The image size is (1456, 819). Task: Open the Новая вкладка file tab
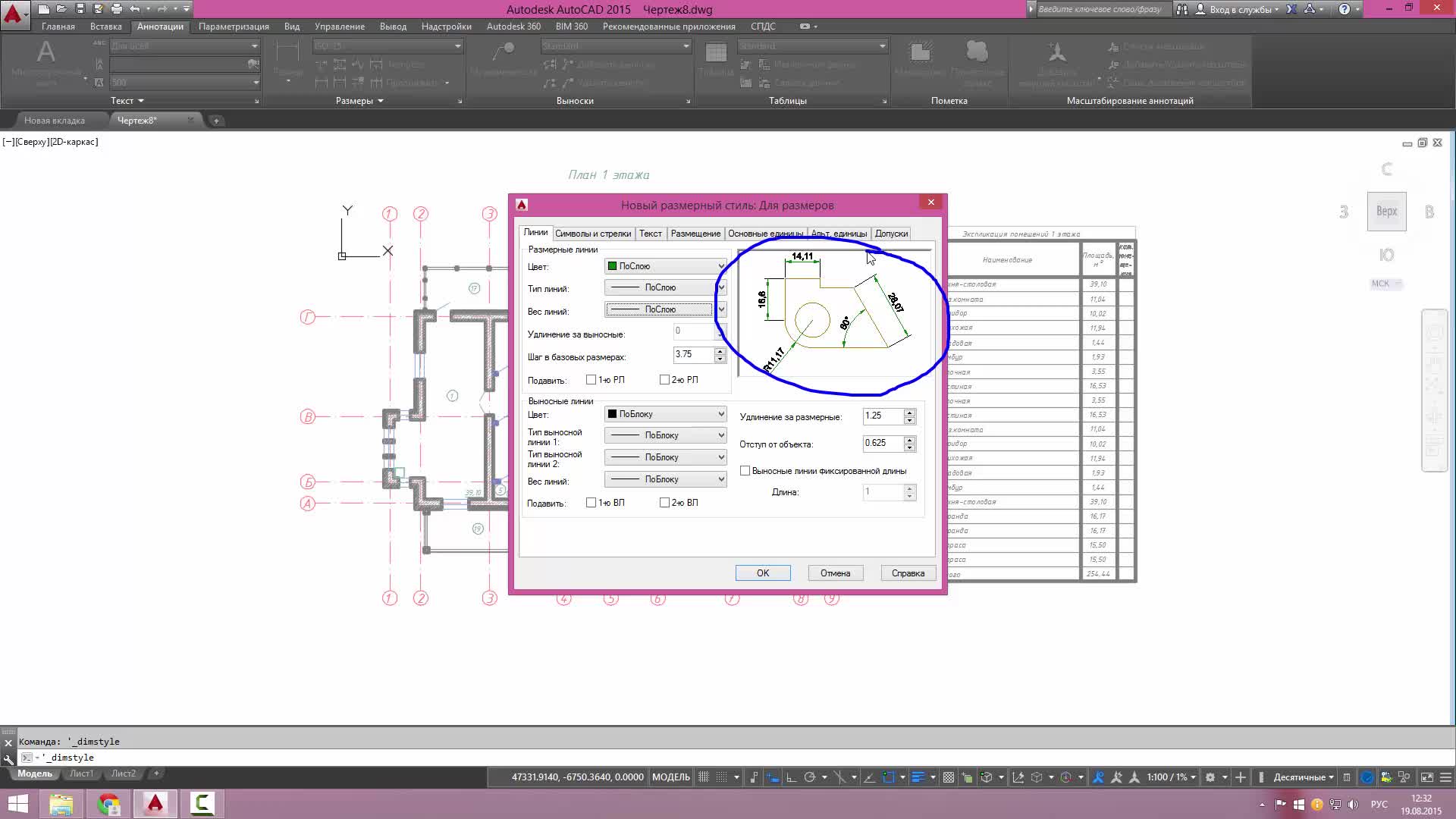[55, 121]
